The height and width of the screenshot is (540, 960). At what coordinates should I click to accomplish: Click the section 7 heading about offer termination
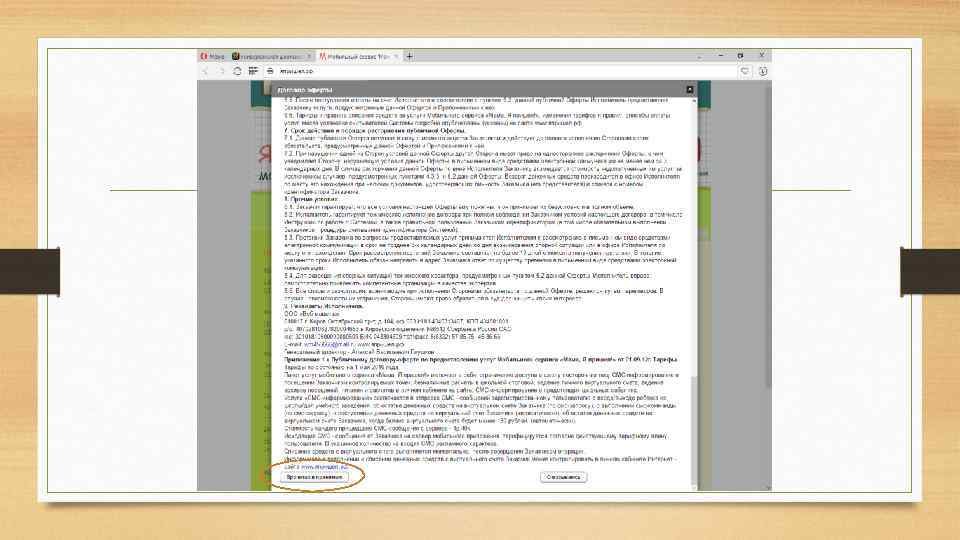click(x=375, y=130)
